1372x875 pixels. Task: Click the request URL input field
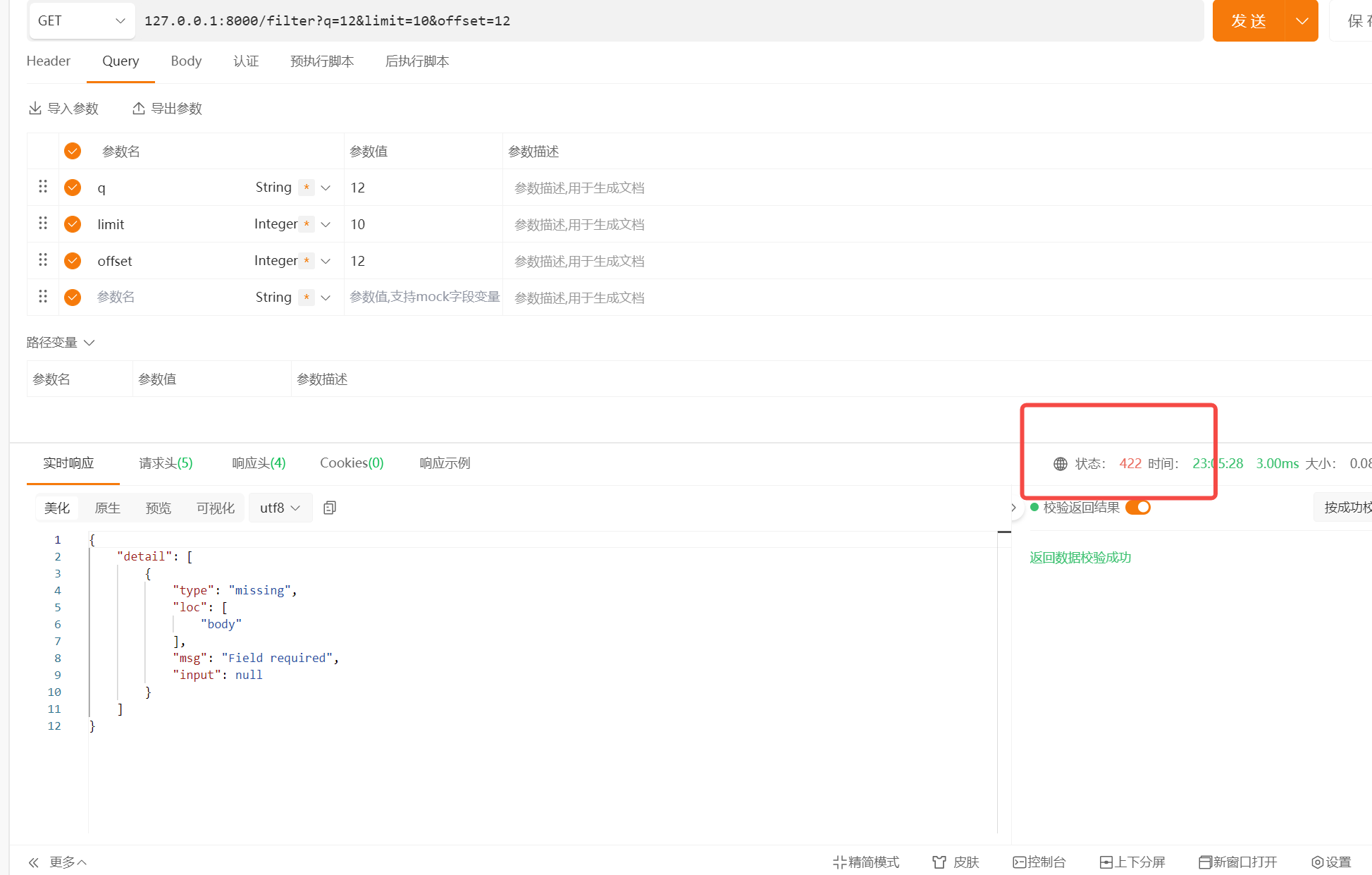634,21
